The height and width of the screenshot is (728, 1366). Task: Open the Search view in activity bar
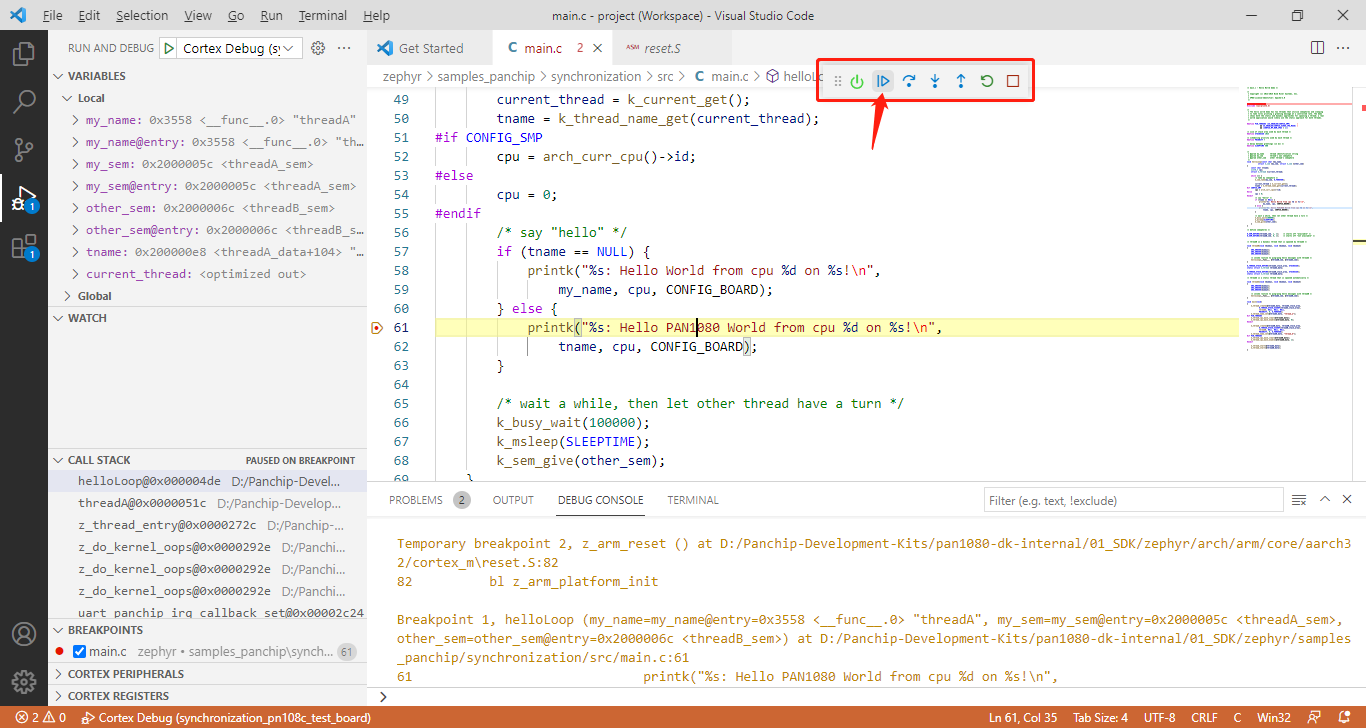tap(24, 101)
